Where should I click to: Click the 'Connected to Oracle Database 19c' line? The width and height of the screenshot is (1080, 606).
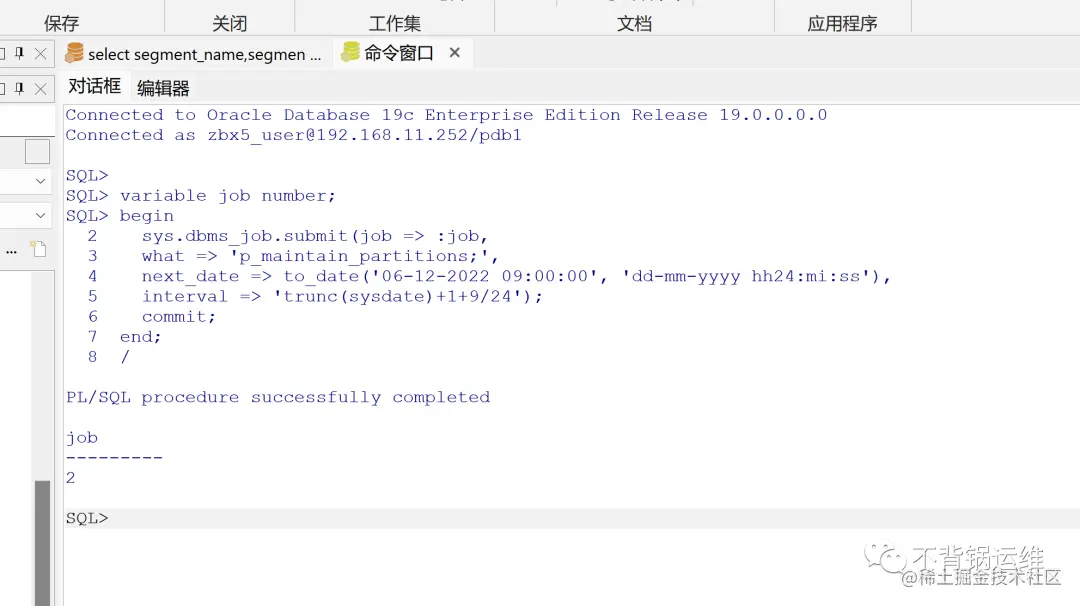point(446,115)
